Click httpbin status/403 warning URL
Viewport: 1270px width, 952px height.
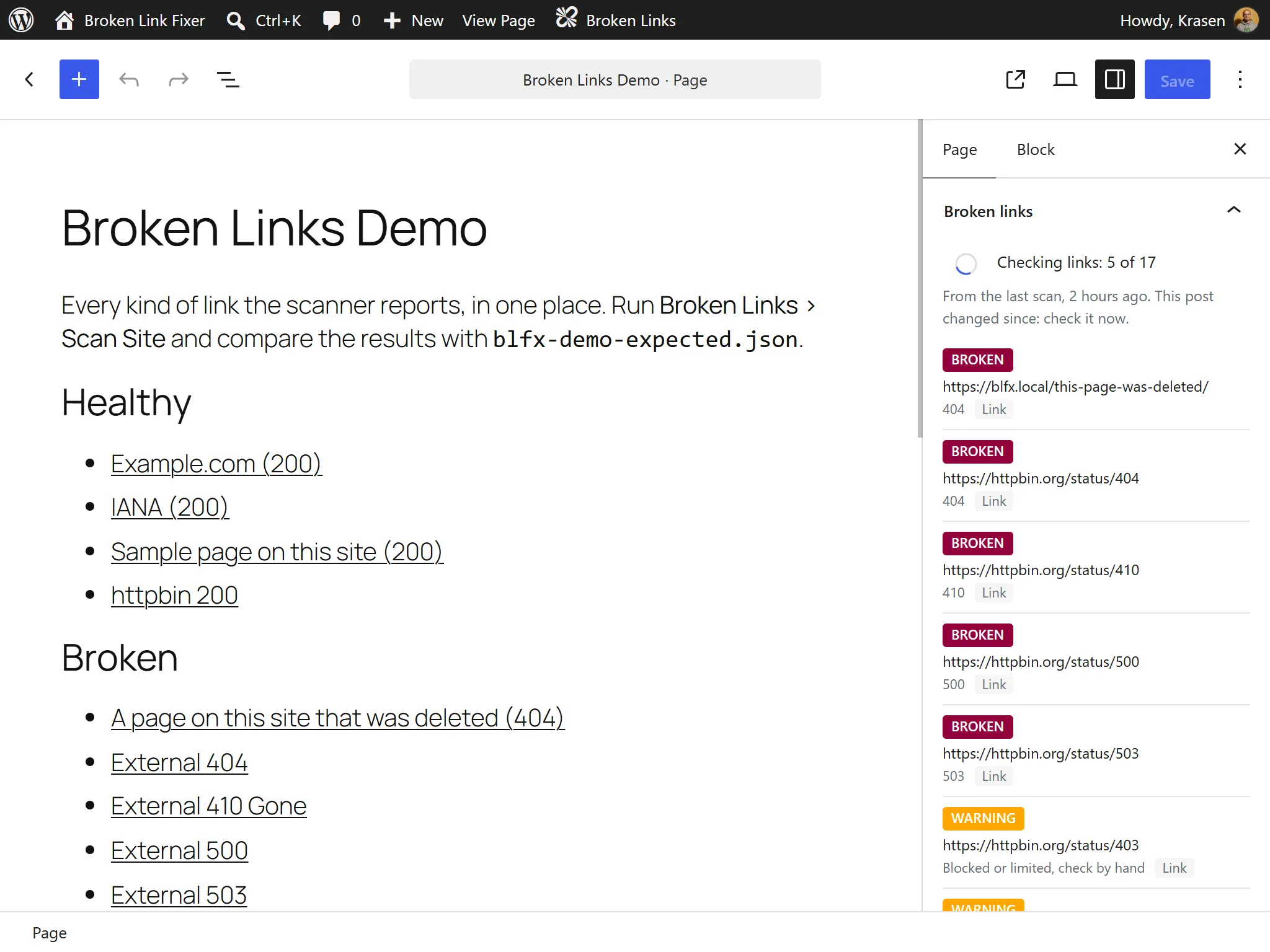(1041, 845)
